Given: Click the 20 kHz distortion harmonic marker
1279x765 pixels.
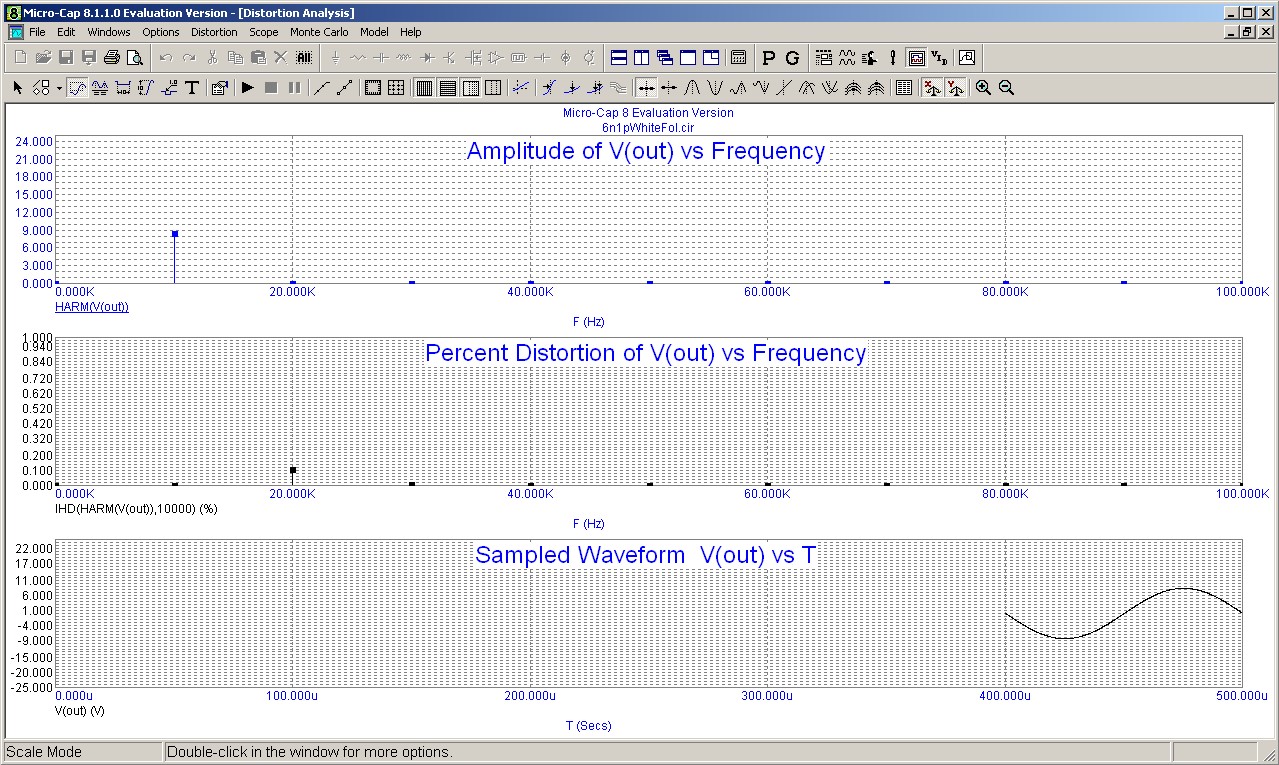Looking at the screenshot, I should 293,469.
